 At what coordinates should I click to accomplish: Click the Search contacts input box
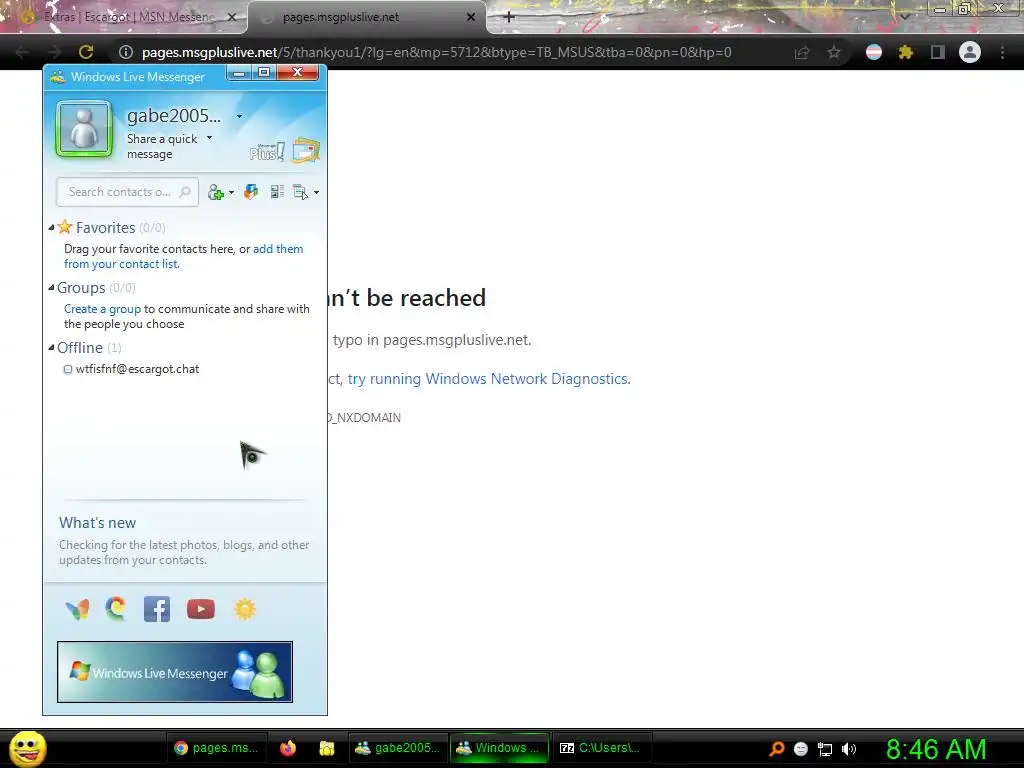point(127,192)
